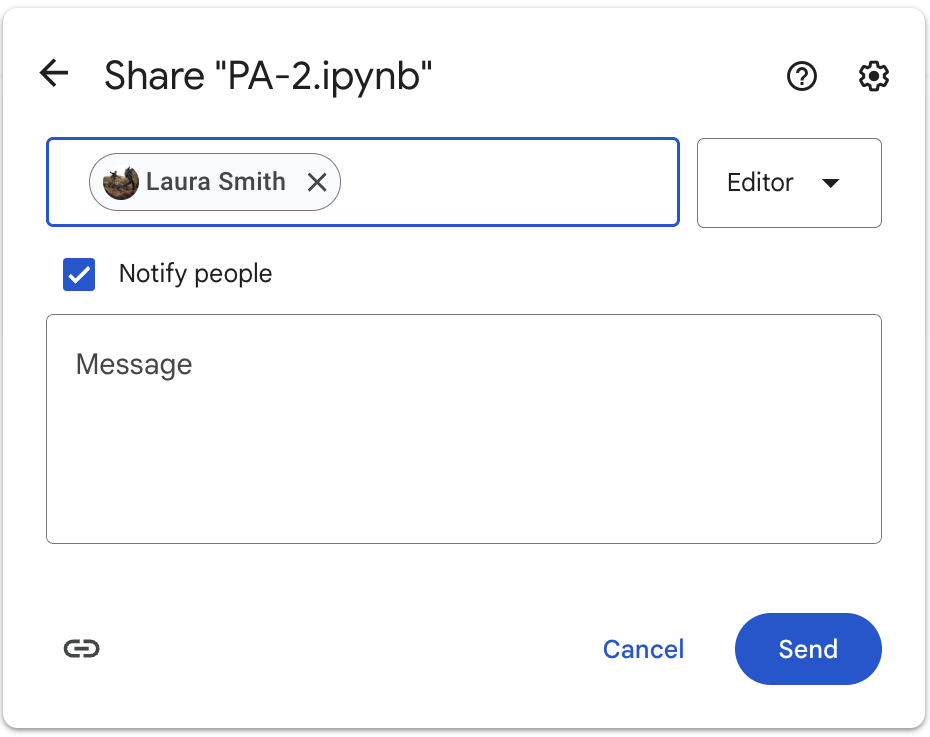Change Laura Smith's access level from Editor
Image resolution: width=930 pixels, height=737 pixels.
click(789, 183)
